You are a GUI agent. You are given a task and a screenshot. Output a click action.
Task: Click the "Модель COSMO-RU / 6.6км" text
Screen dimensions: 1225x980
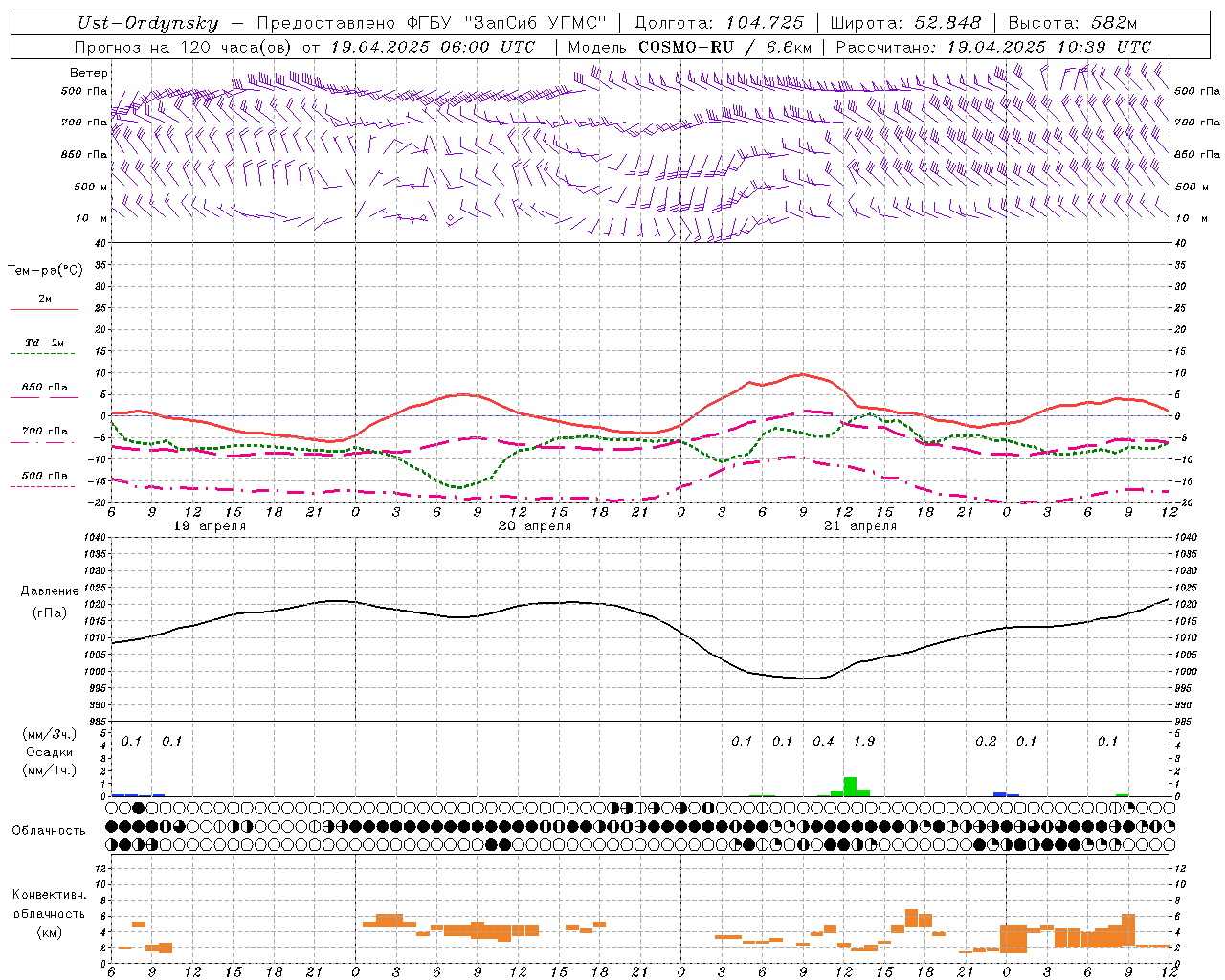690,47
